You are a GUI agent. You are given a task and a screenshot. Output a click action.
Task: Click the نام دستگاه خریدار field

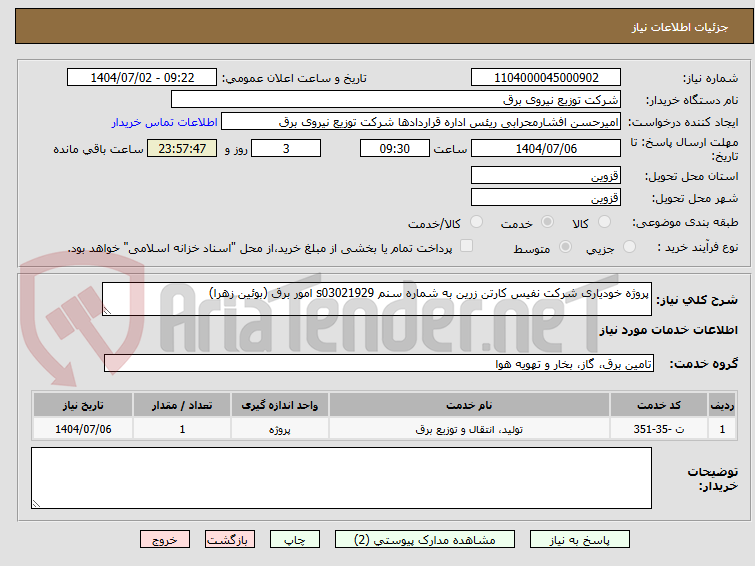click(x=396, y=100)
